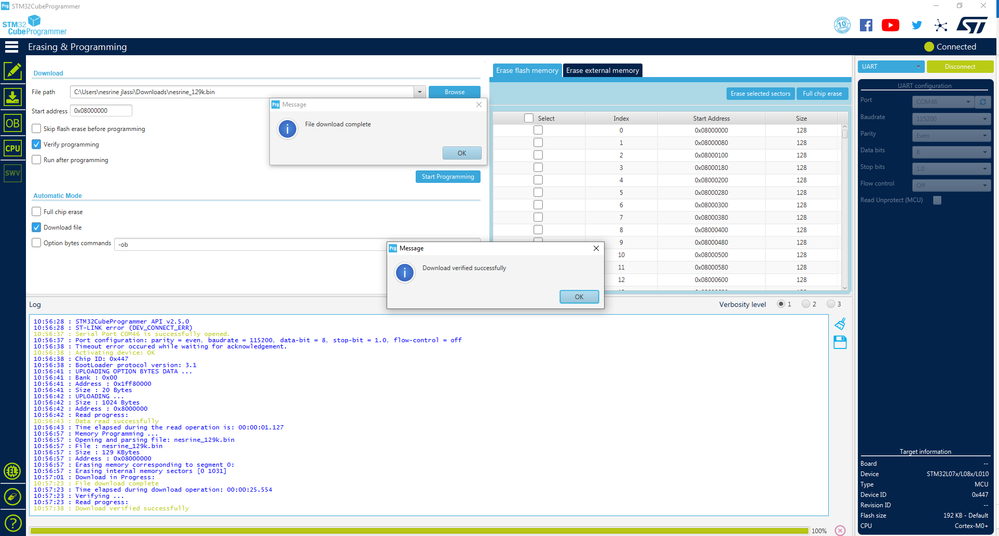Open the SWV viewer icon
Screen dimensions: 999x536
13,173
